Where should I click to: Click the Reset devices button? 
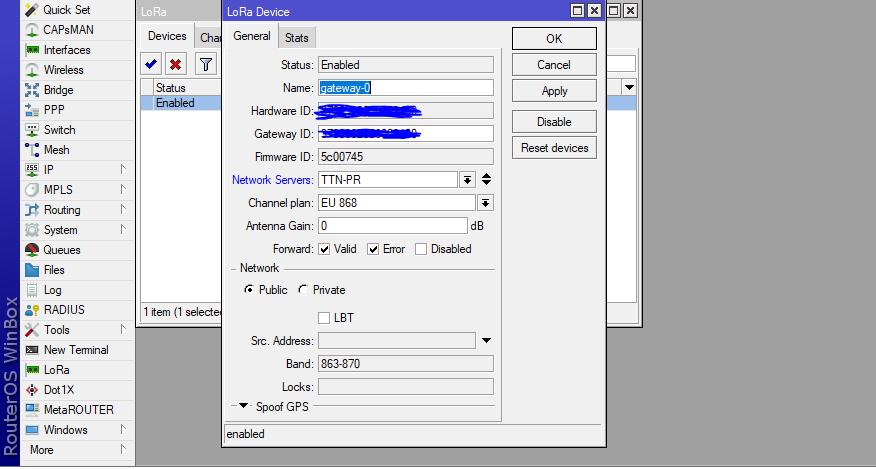click(554, 148)
